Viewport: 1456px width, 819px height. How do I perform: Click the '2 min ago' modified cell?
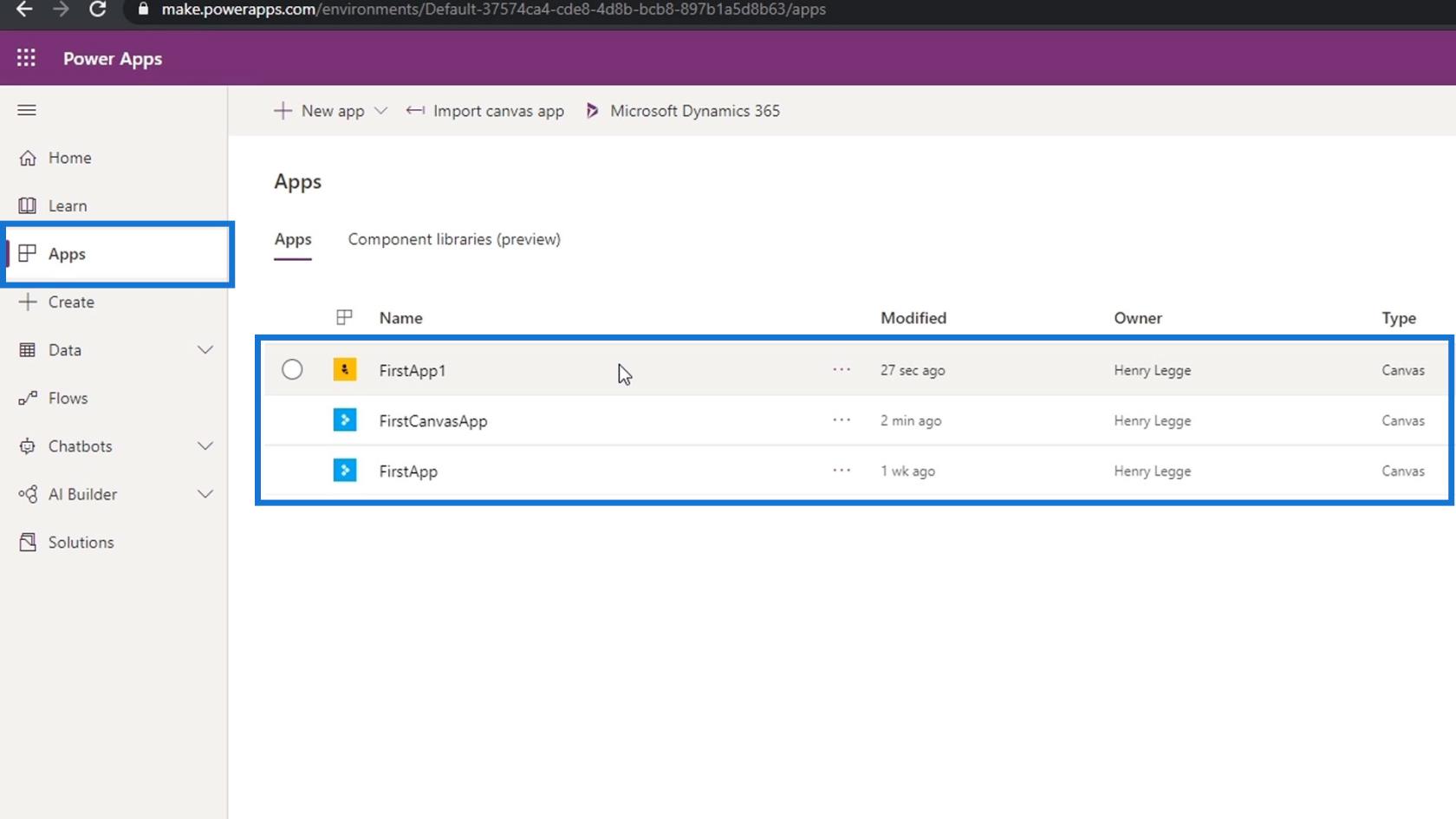(911, 420)
